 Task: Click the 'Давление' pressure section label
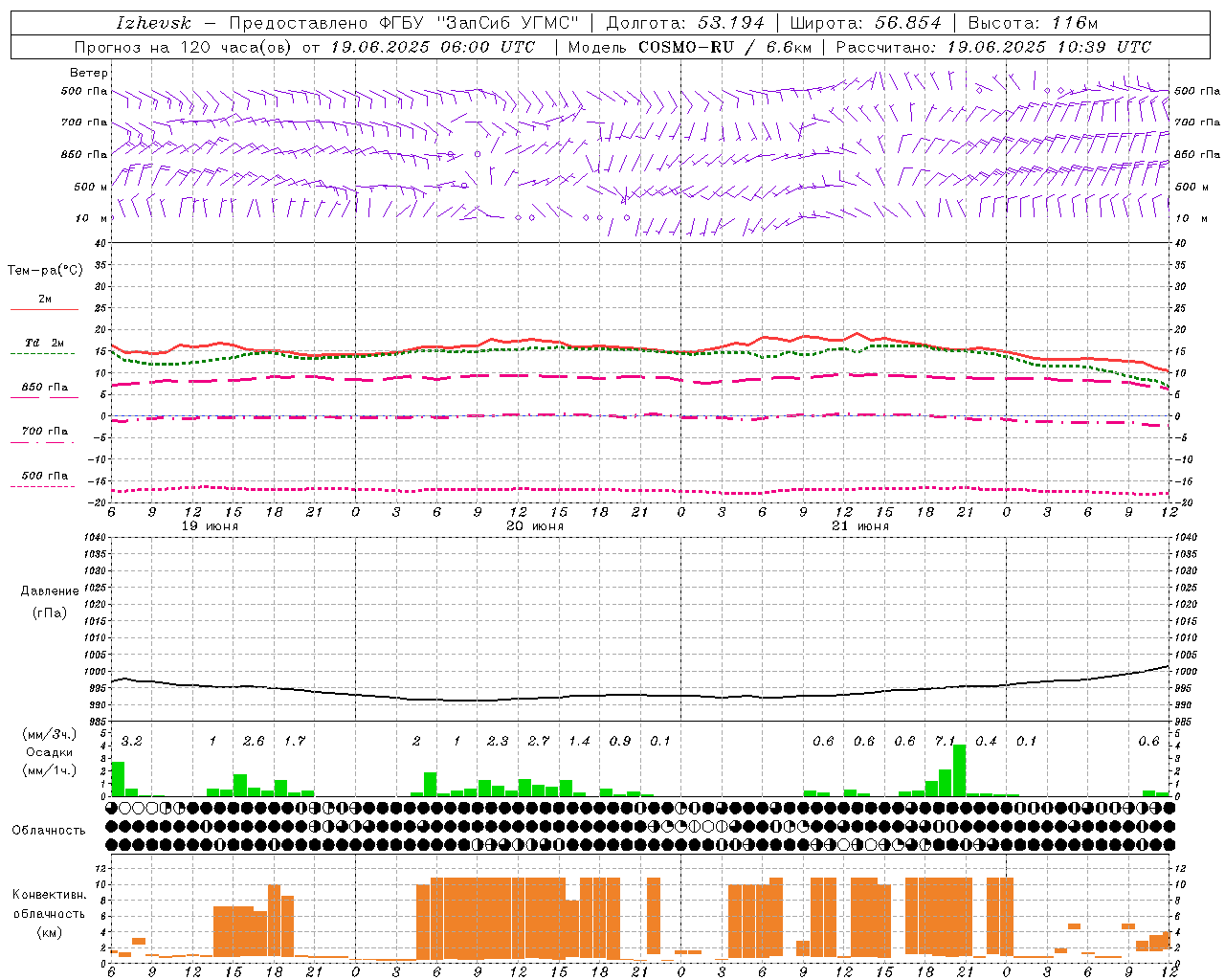[50, 591]
